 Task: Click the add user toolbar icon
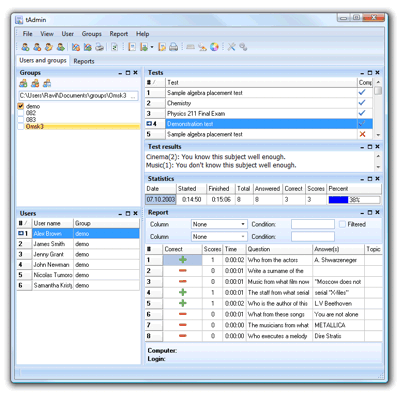25,47
